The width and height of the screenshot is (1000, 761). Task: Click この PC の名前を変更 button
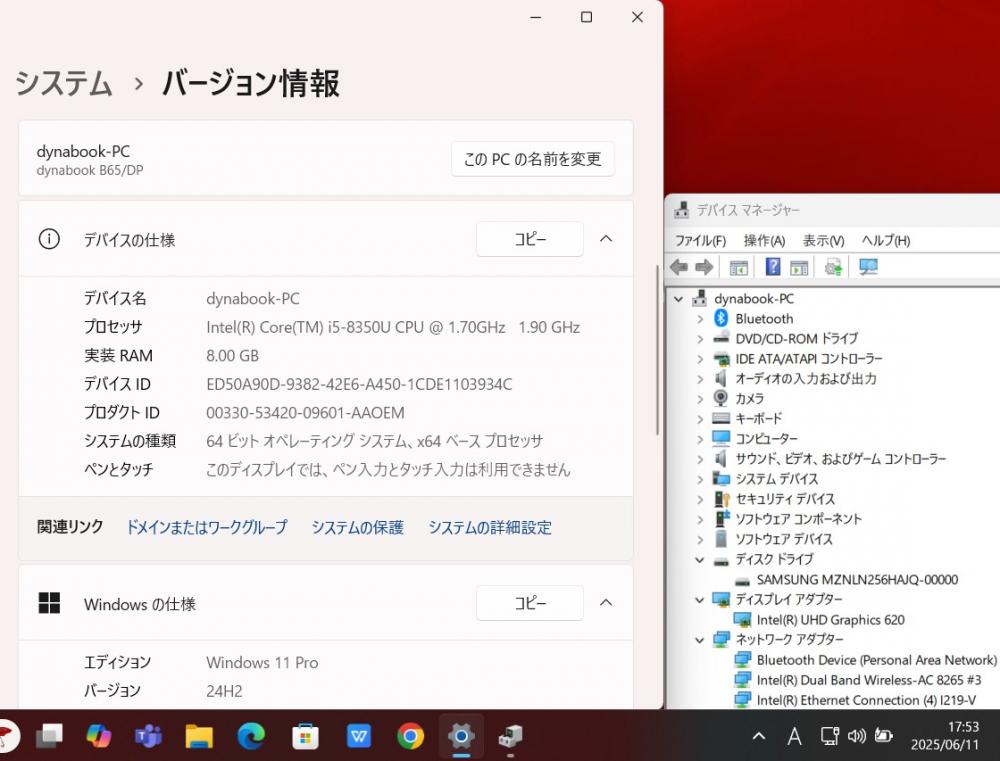(533, 159)
